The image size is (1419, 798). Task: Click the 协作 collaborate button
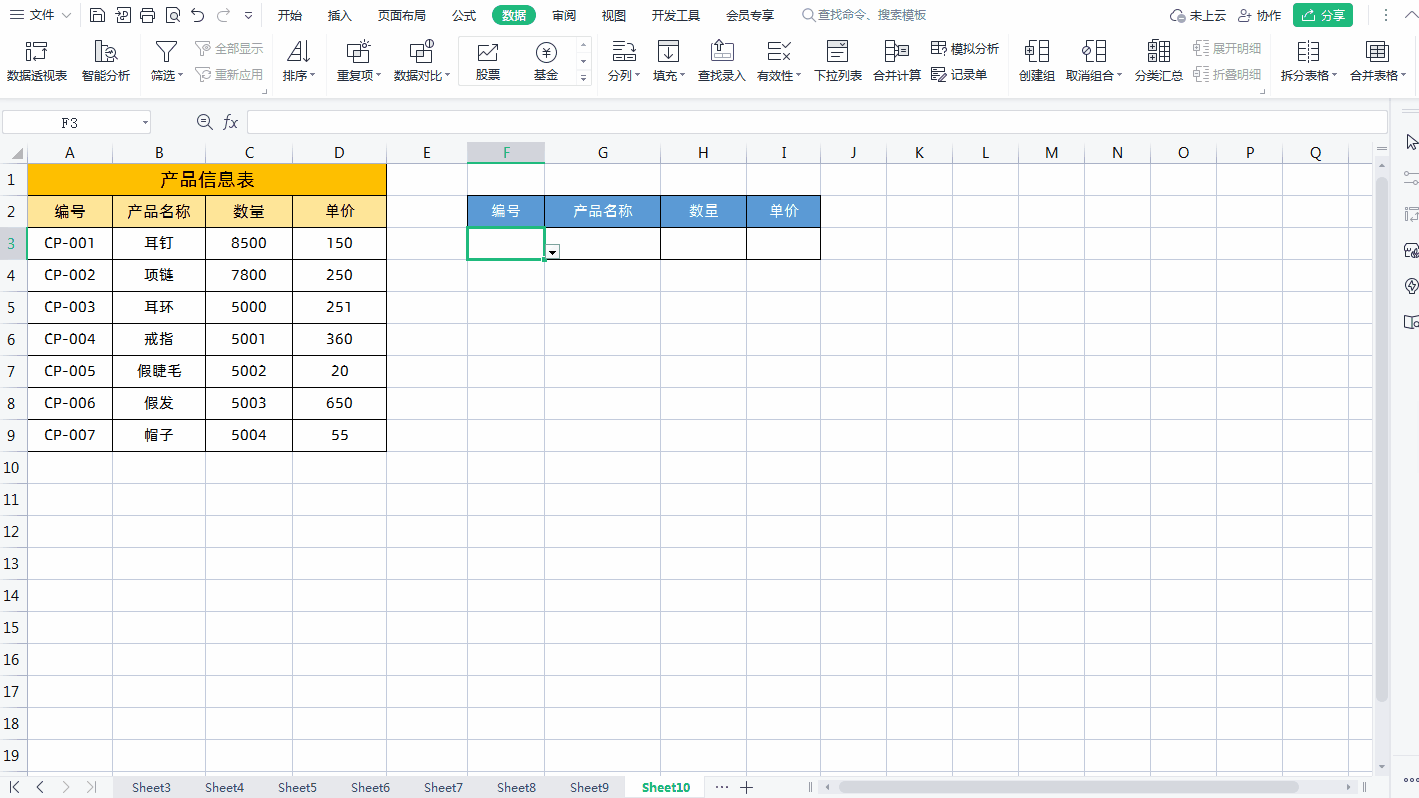click(x=1259, y=15)
